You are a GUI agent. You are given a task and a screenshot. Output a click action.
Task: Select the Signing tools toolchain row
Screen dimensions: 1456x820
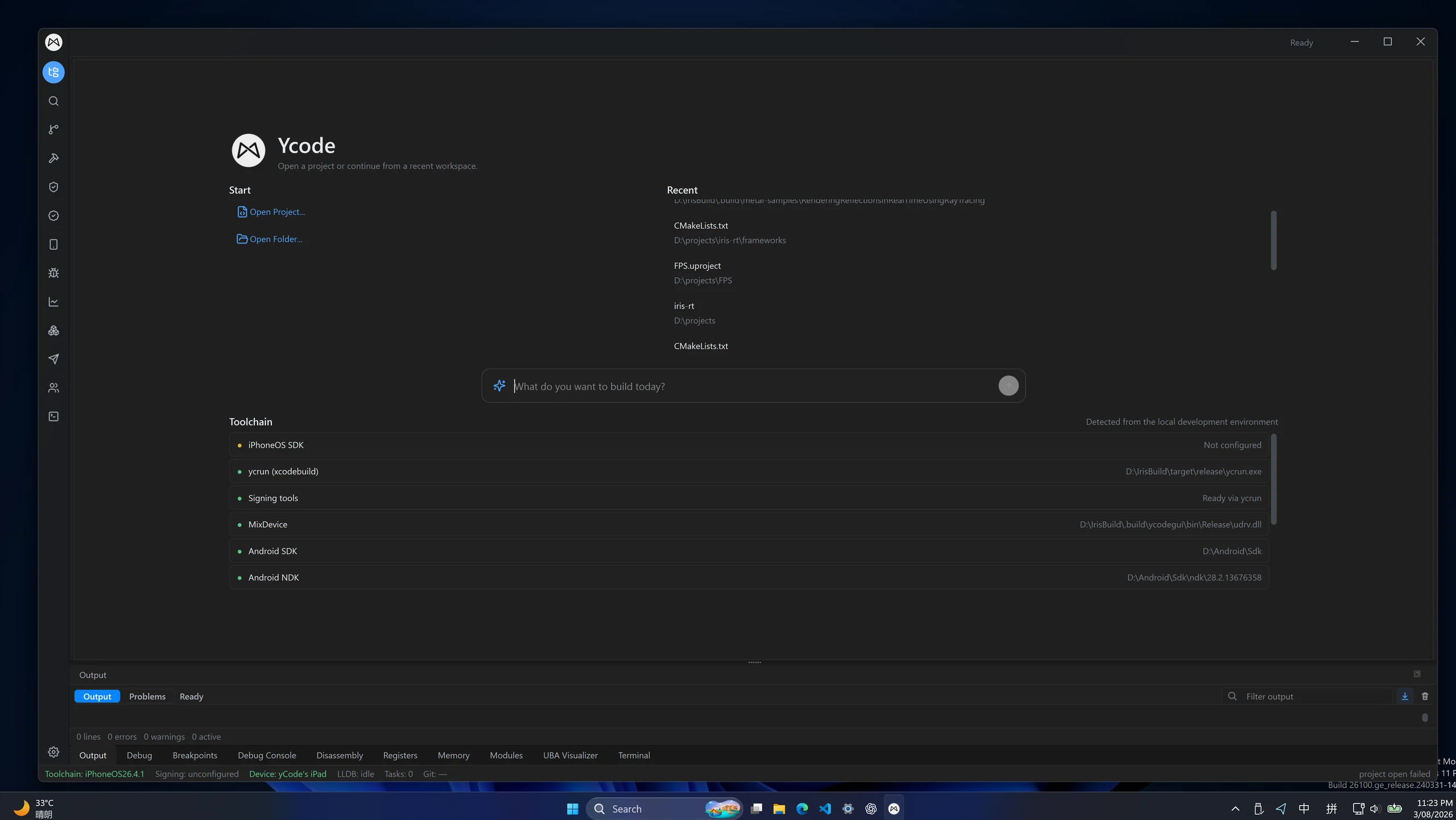coord(749,498)
